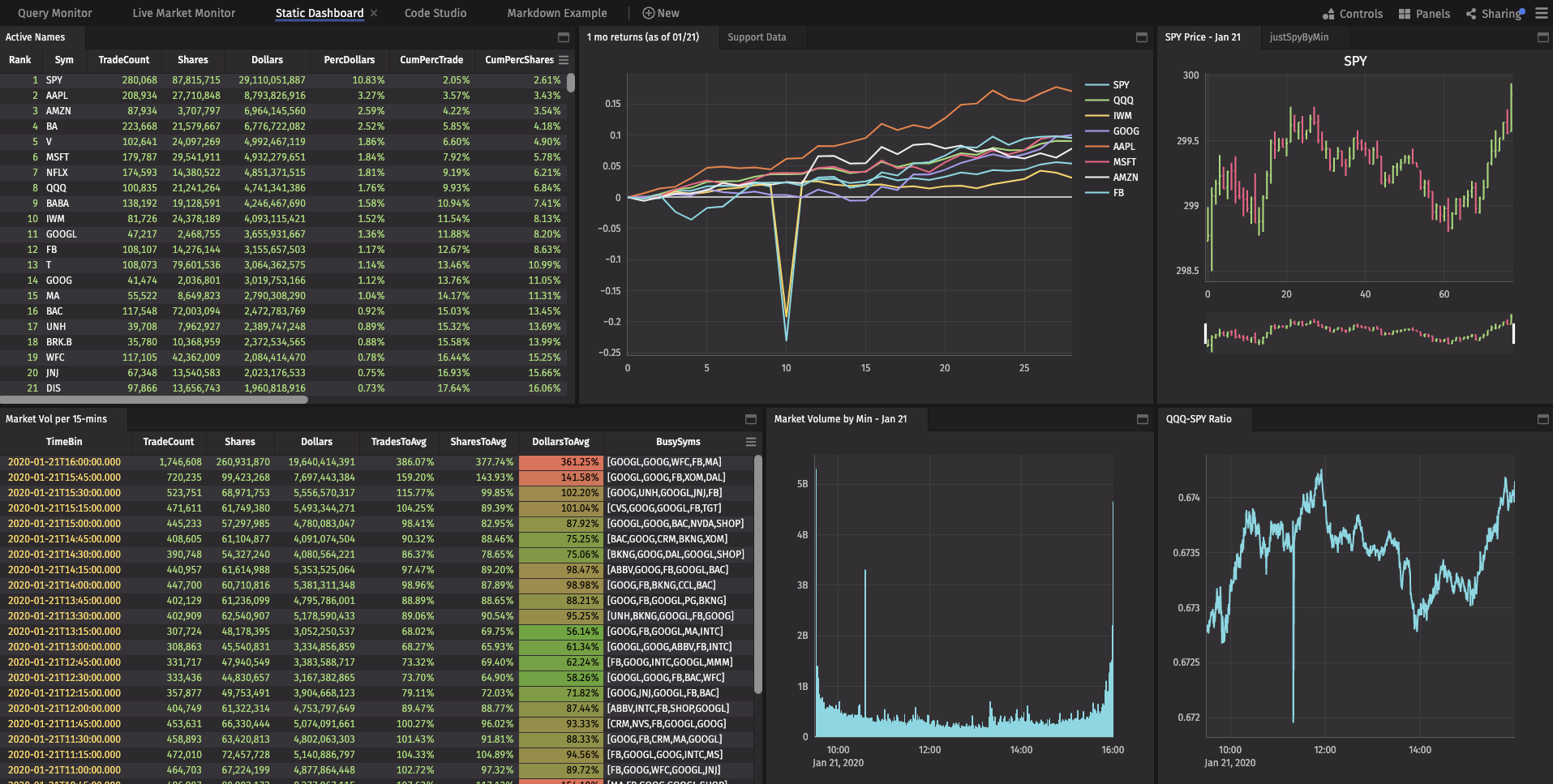The height and width of the screenshot is (784, 1553).
Task: Click the SPY chart range slider right handle
Action: click(1513, 333)
